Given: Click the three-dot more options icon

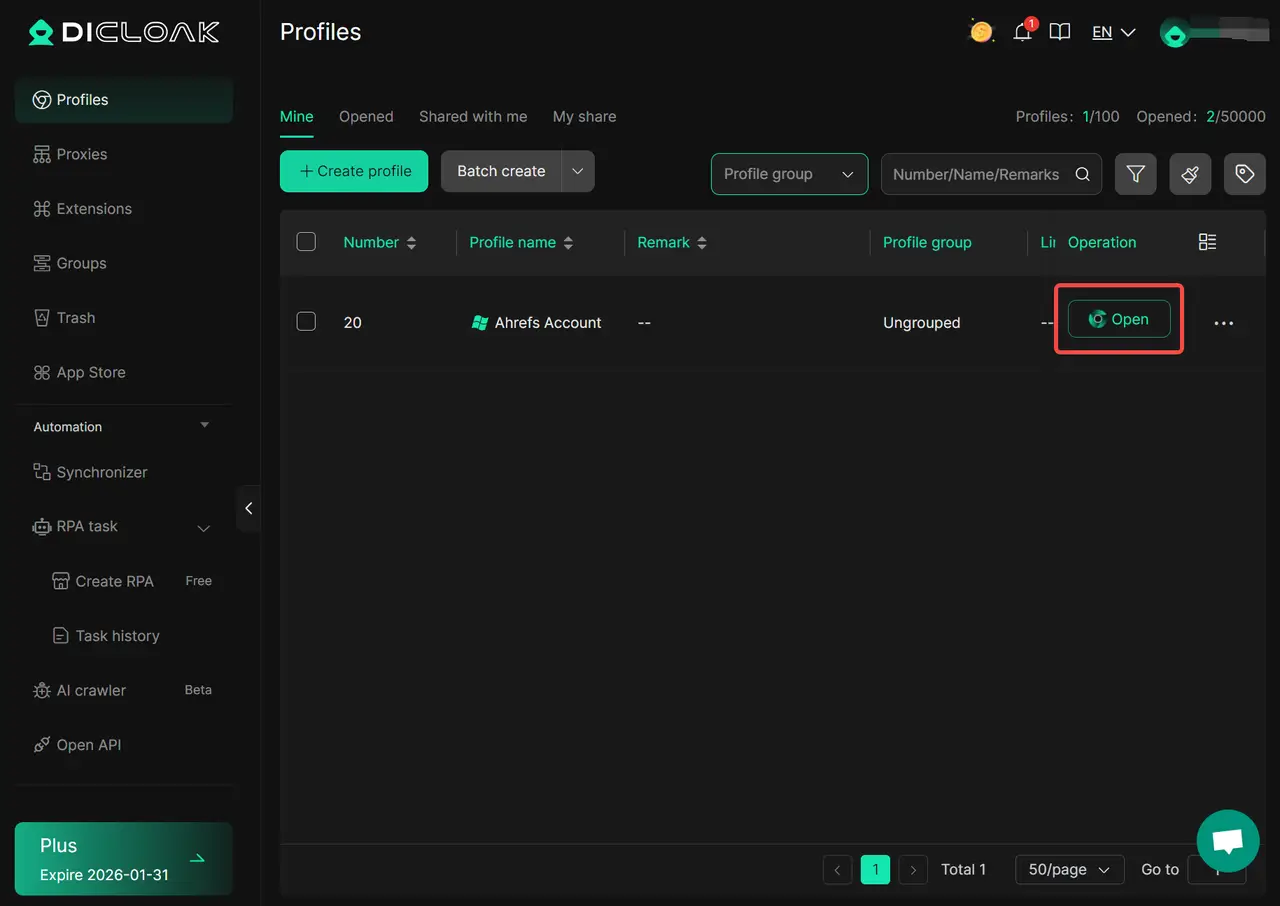Looking at the screenshot, I should pyautogui.click(x=1223, y=323).
